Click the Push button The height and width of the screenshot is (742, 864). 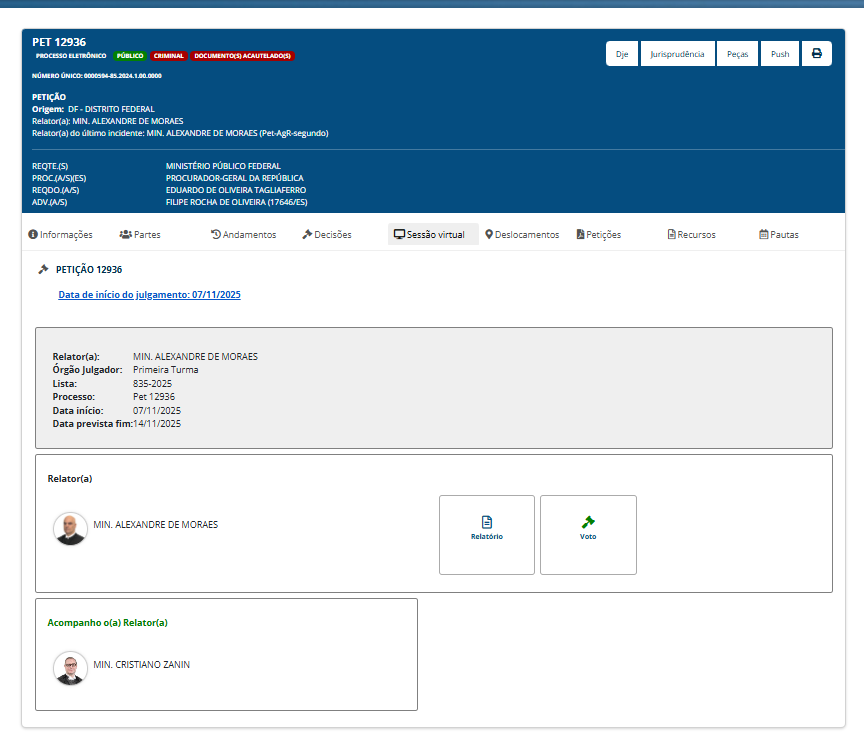[x=780, y=53]
